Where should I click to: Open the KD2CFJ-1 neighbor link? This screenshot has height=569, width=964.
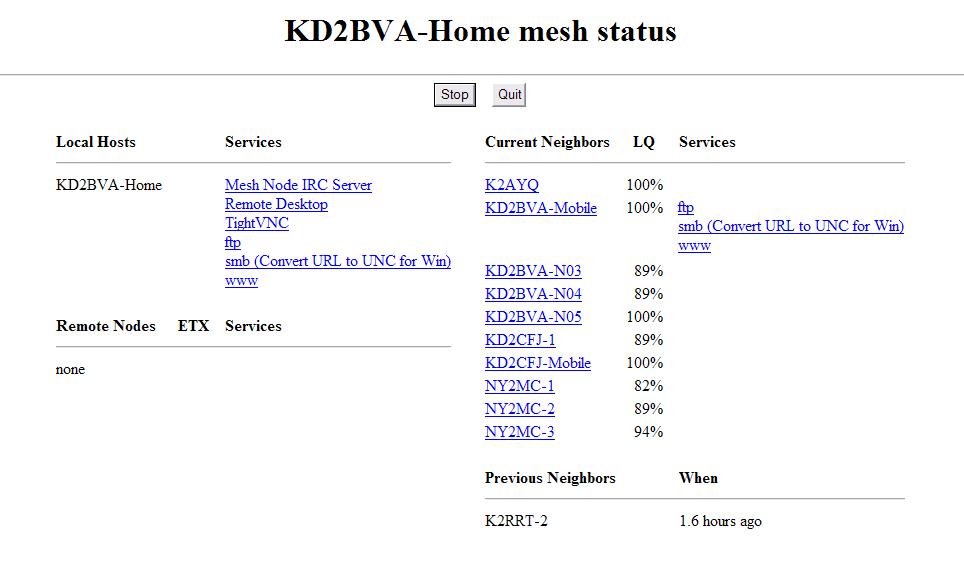point(520,340)
